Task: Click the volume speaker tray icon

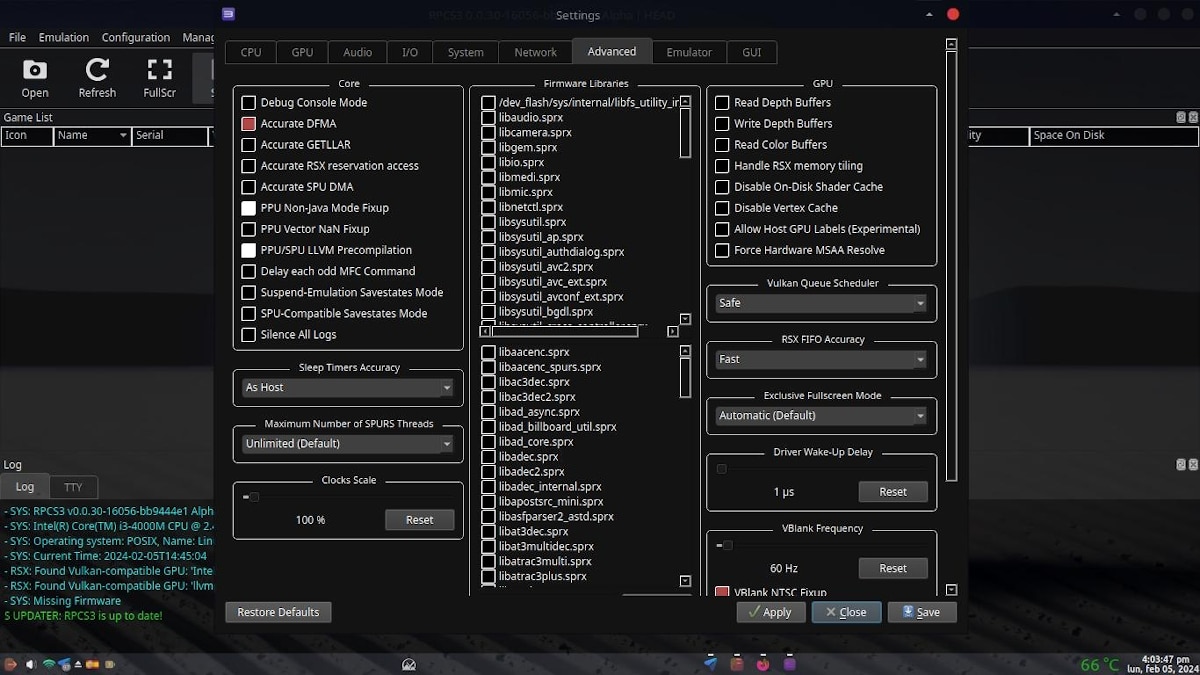Action: [30, 664]
